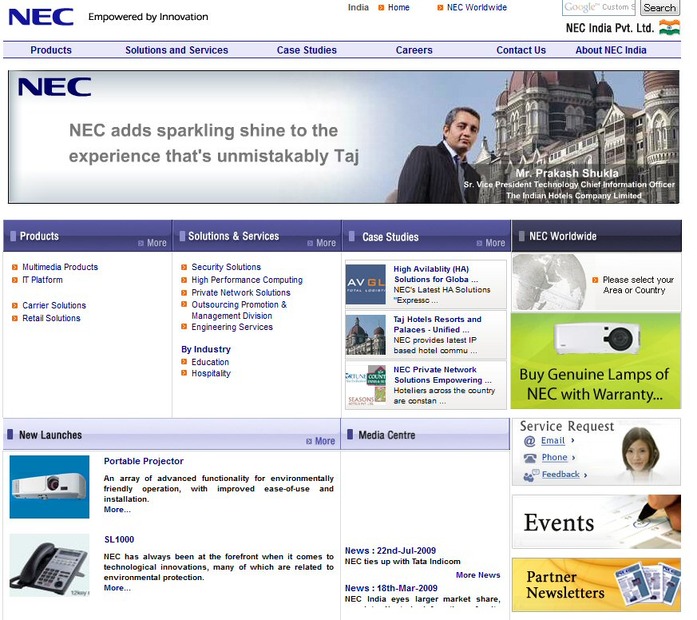Click the feedback people icon

[x=531, y=476]
